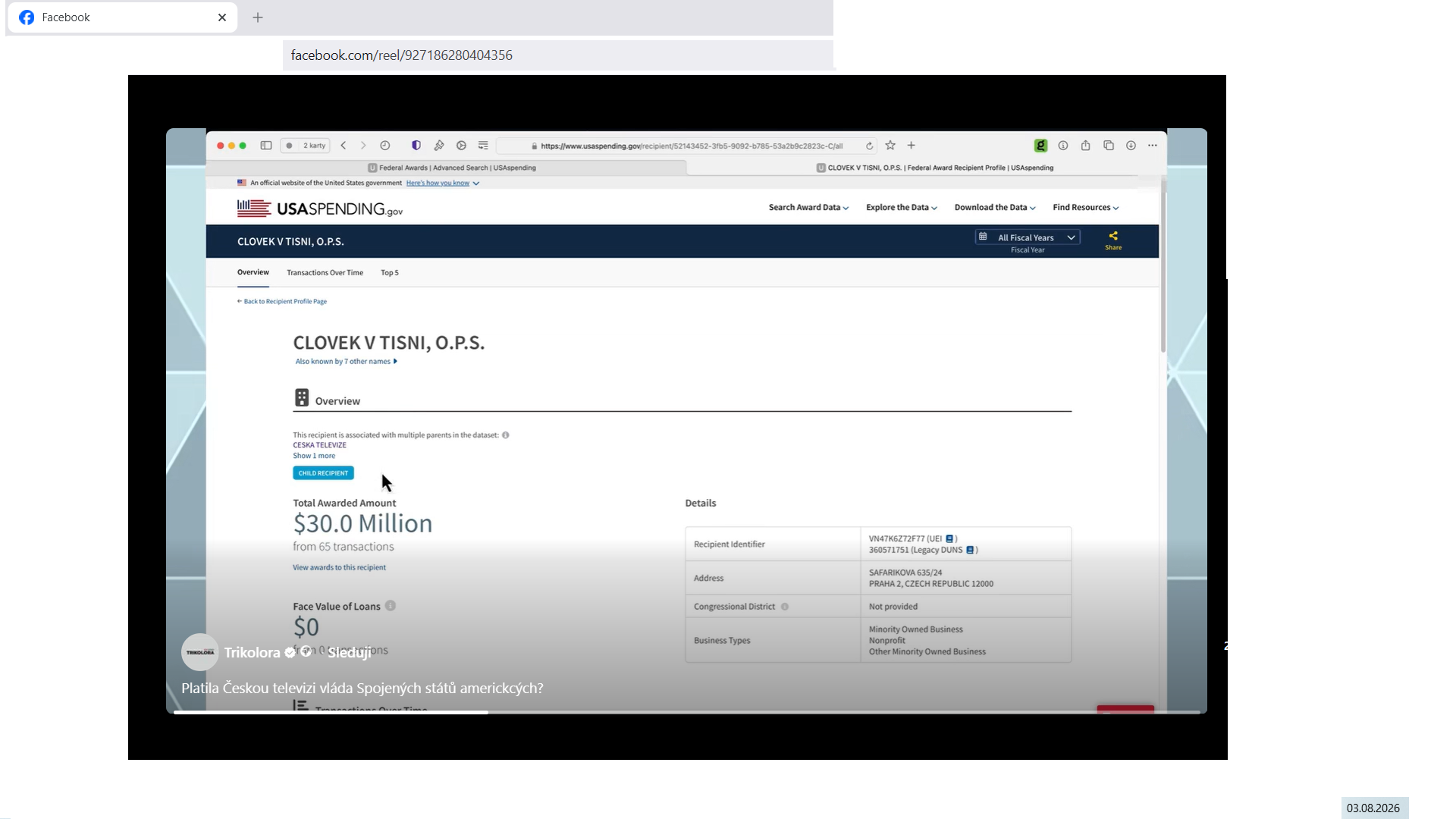The height and width of the screenshot is (819, 1456).
Task: Expand 'Here's how you know' banner
Action: click(x=442, y=183)
